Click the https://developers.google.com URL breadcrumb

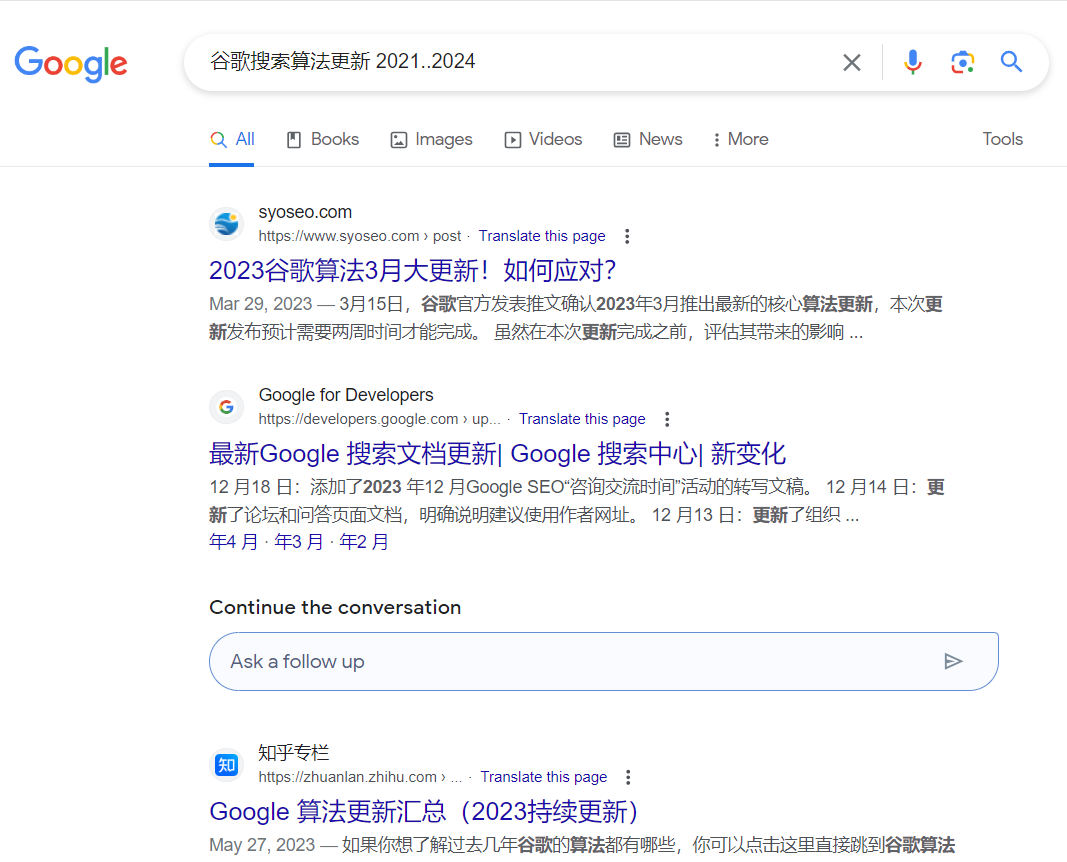pos(379,419)
